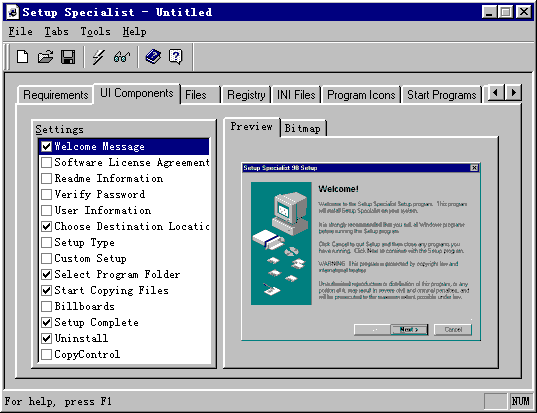Click the context help question icon
This screenshot has height=413, width=537.
(x=175, y=57)
